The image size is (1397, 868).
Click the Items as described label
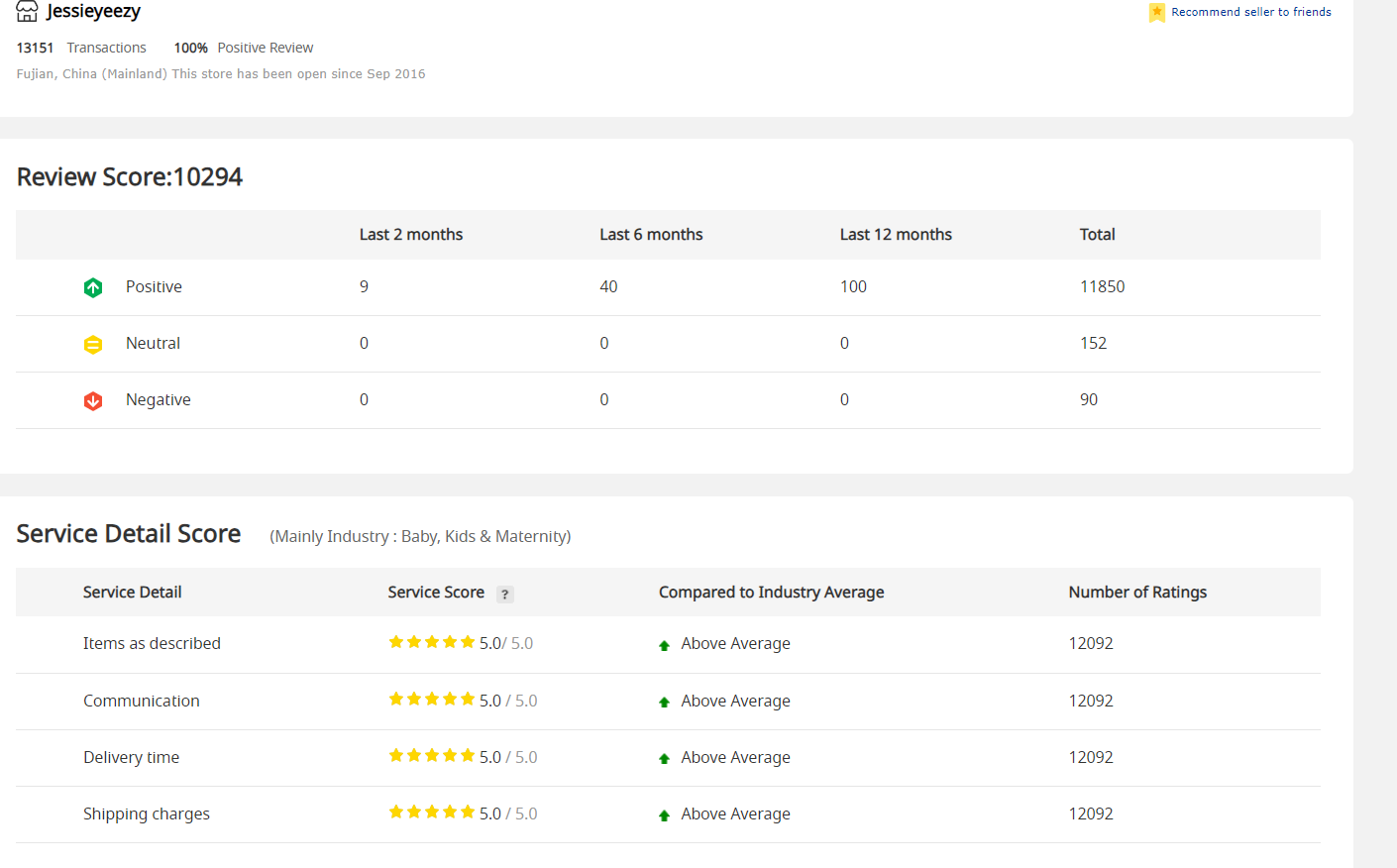pyautogui.click(x=152, y=643)
